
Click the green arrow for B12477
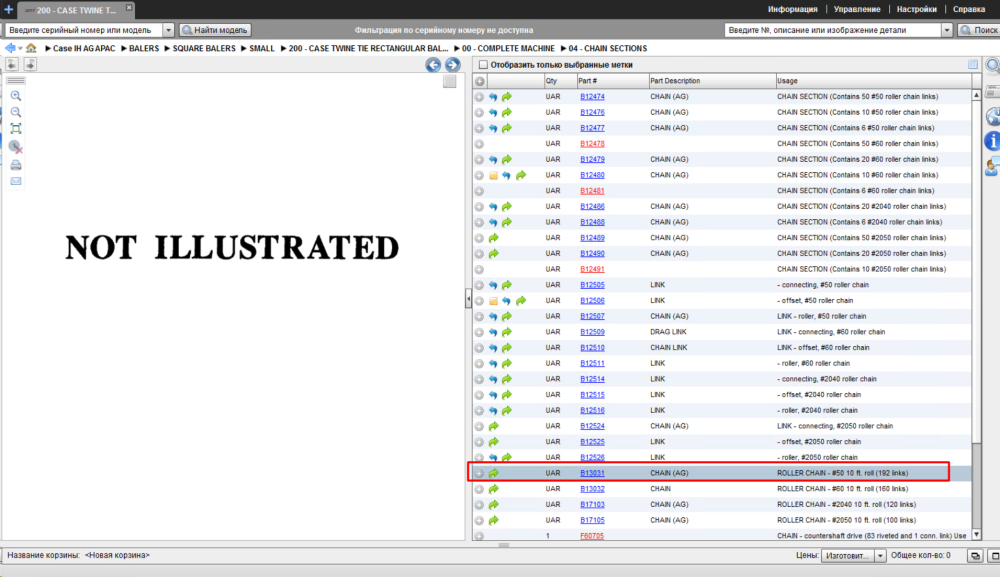[x=506, y=128]
